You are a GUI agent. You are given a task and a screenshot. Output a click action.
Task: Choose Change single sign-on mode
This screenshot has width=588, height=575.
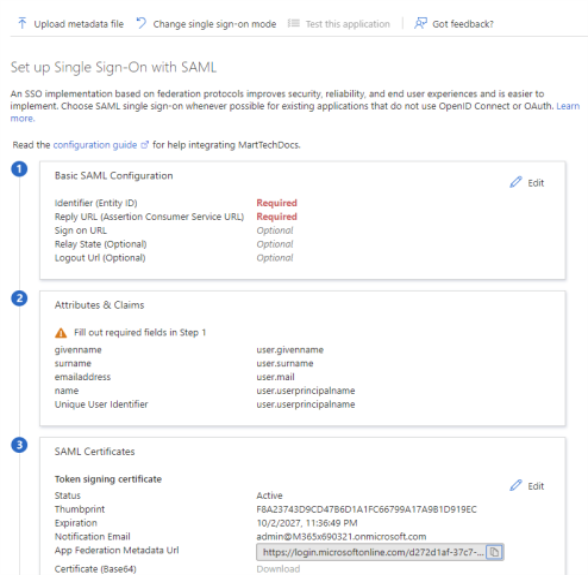pos(206,24)
